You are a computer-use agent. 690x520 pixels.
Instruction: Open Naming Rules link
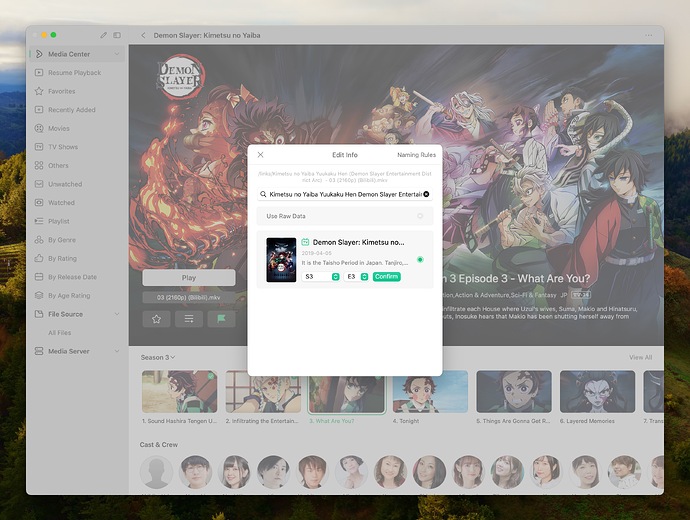coord(416,155)
